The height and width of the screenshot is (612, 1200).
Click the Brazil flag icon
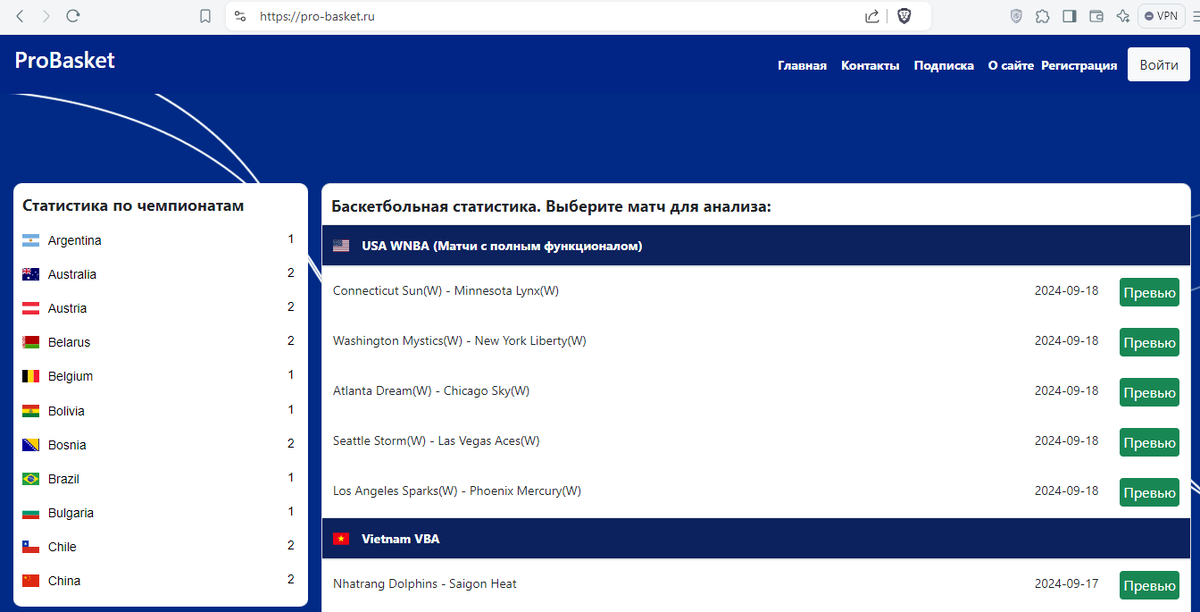pos(30,479)
